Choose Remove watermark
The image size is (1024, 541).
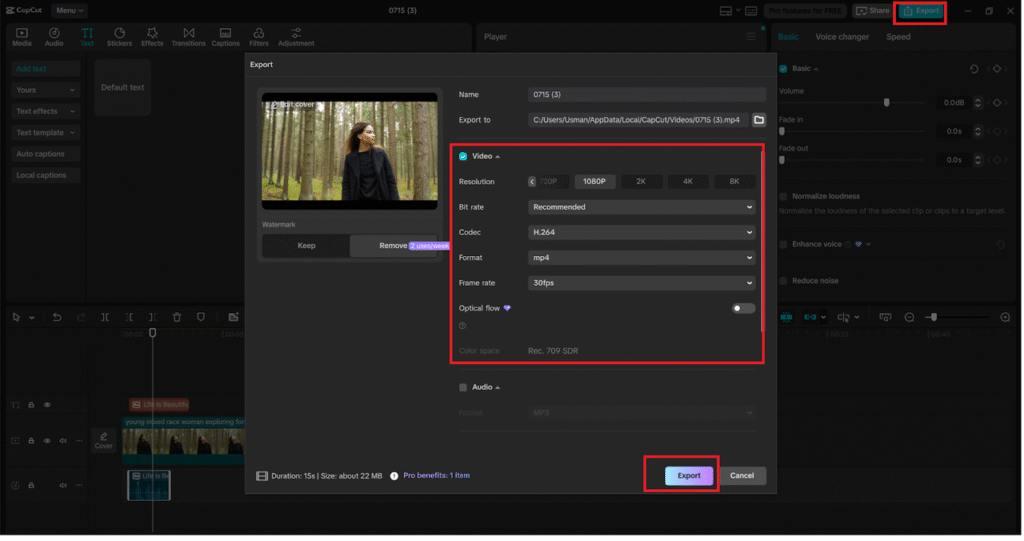394,246
